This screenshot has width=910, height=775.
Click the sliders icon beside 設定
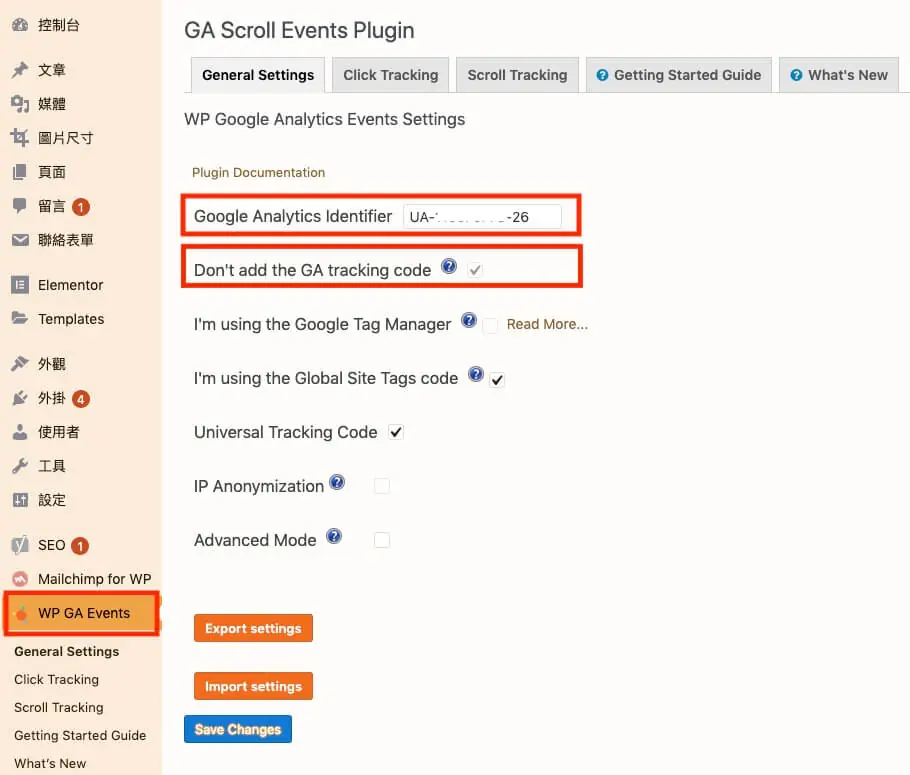(x=20, y=500)
